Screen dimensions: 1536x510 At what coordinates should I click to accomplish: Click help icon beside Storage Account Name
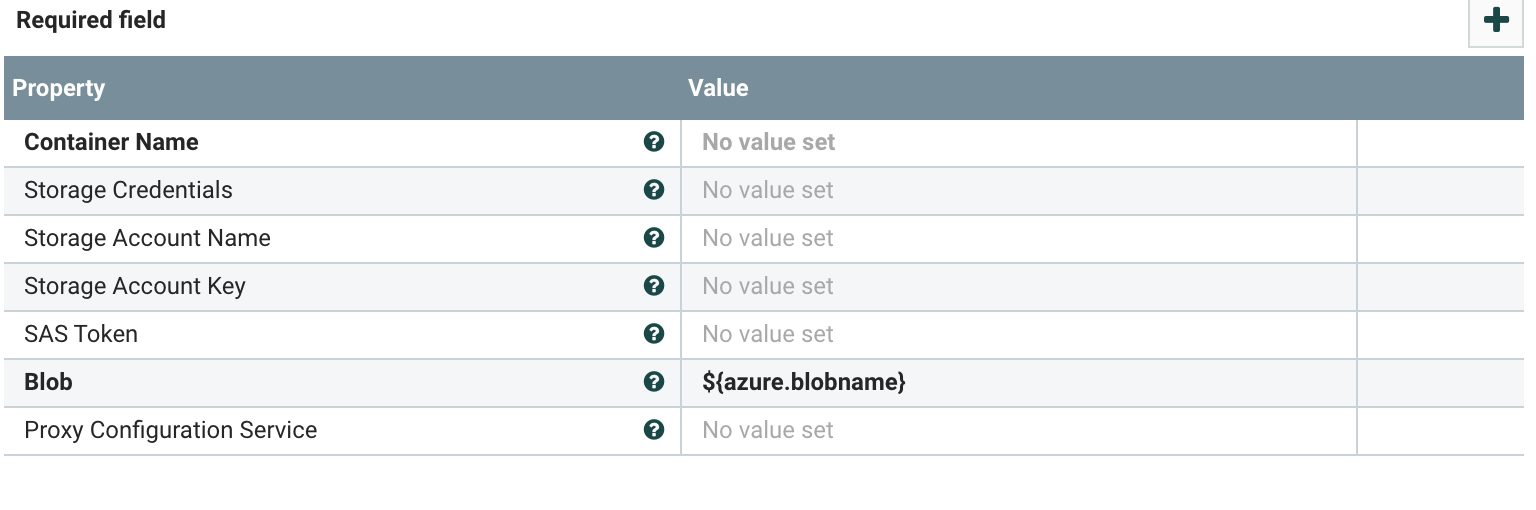pyautogui.click(x=654, y=238)
